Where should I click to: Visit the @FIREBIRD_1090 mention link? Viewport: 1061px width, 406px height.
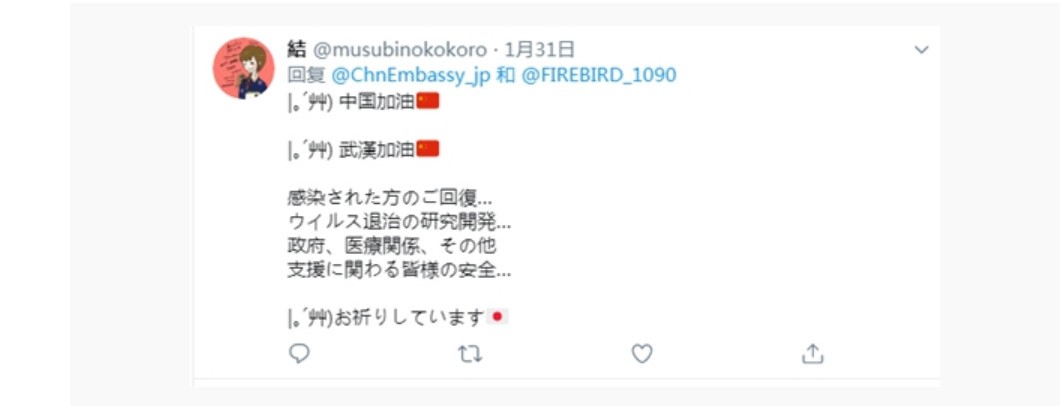point(598,75)
